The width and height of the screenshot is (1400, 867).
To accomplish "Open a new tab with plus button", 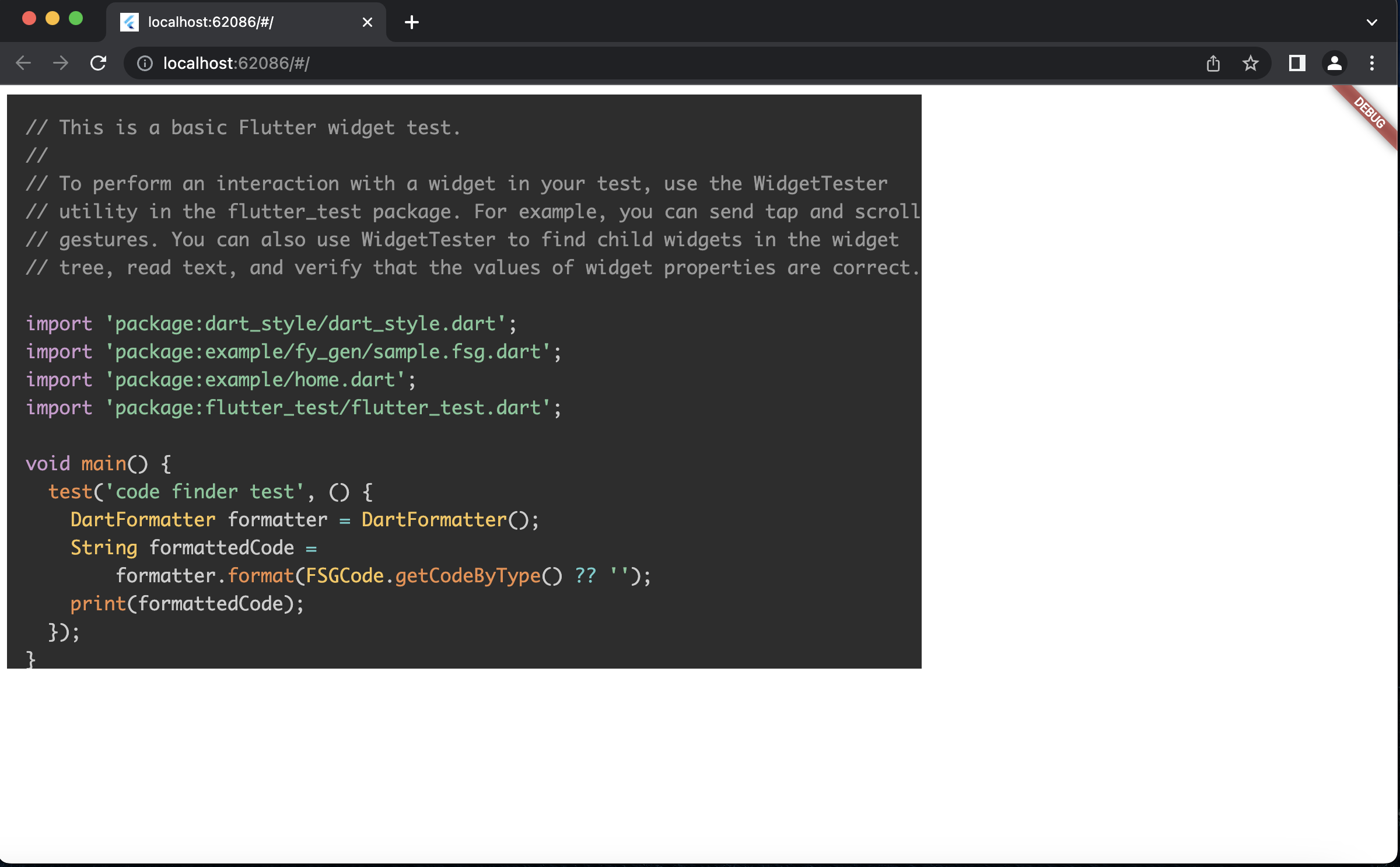I will [412, 22].
